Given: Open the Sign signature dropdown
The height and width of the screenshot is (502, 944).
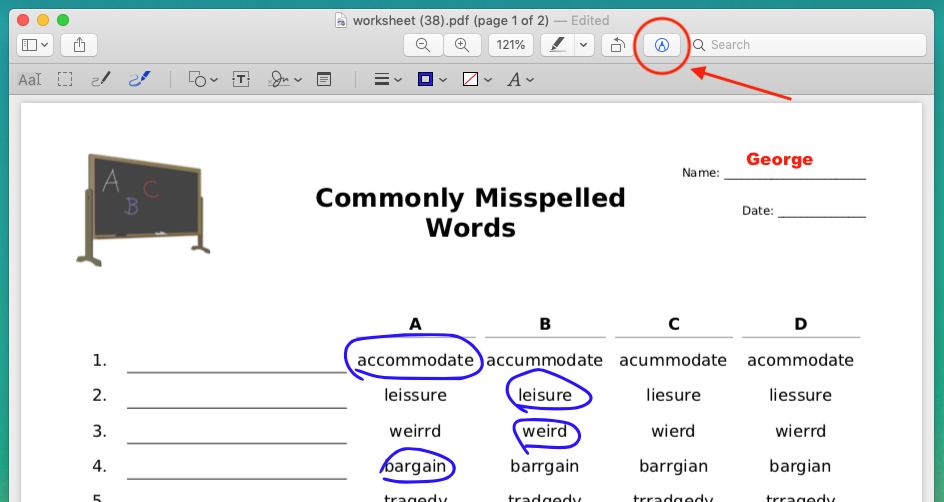Looking at the screenshot, I should pyautogui.click(x=285, y=79).
